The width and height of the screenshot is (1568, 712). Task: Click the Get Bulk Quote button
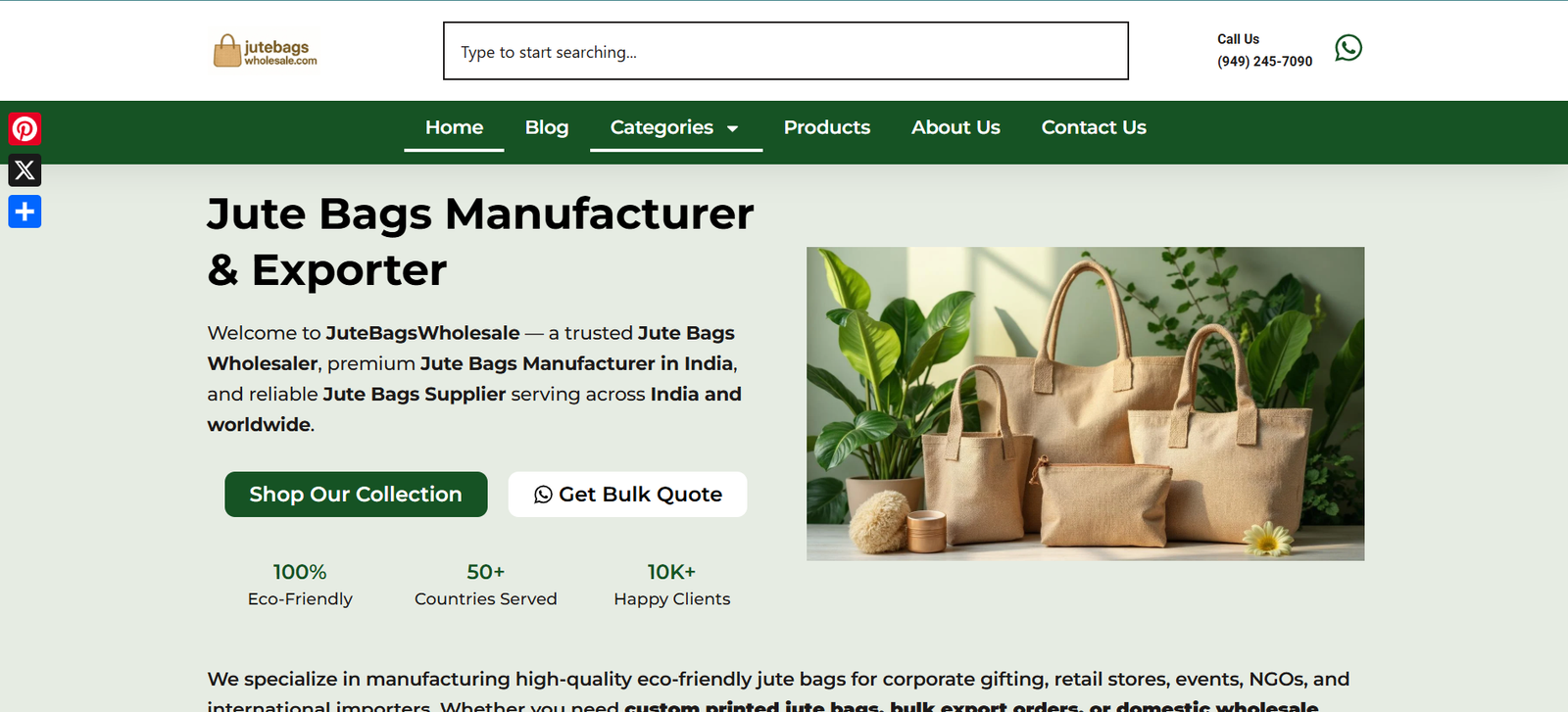pyautogui.click(x=627, y=495)
